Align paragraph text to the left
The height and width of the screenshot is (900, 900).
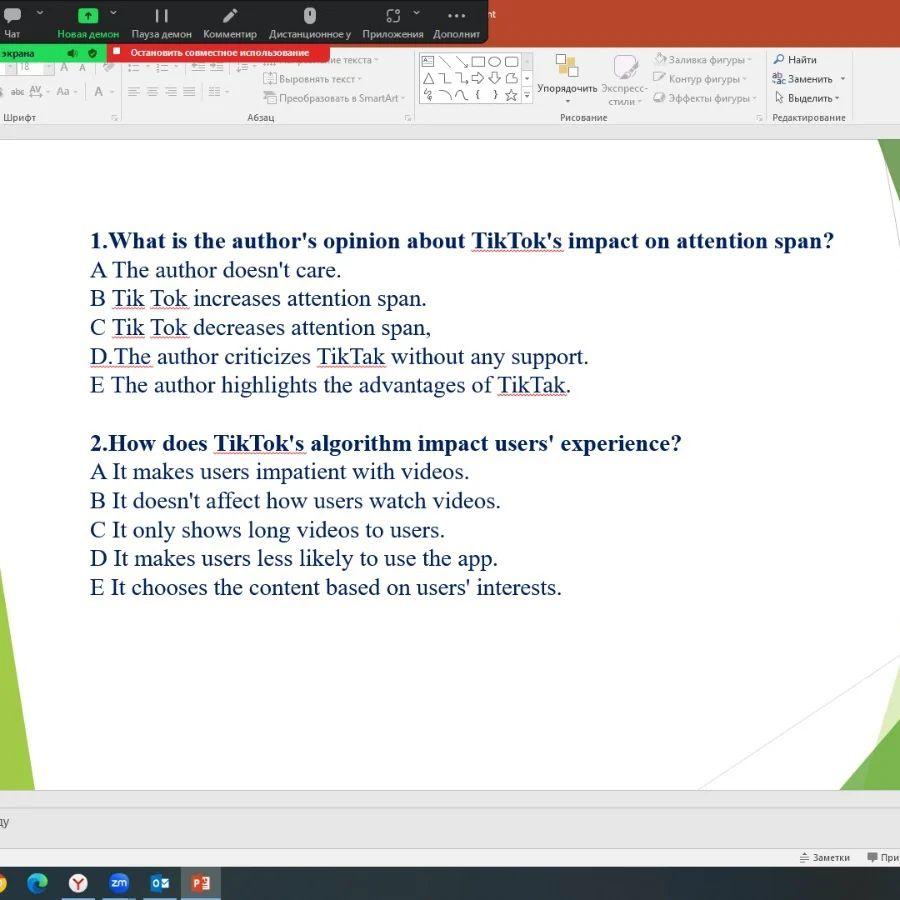(x=134, y=92)
